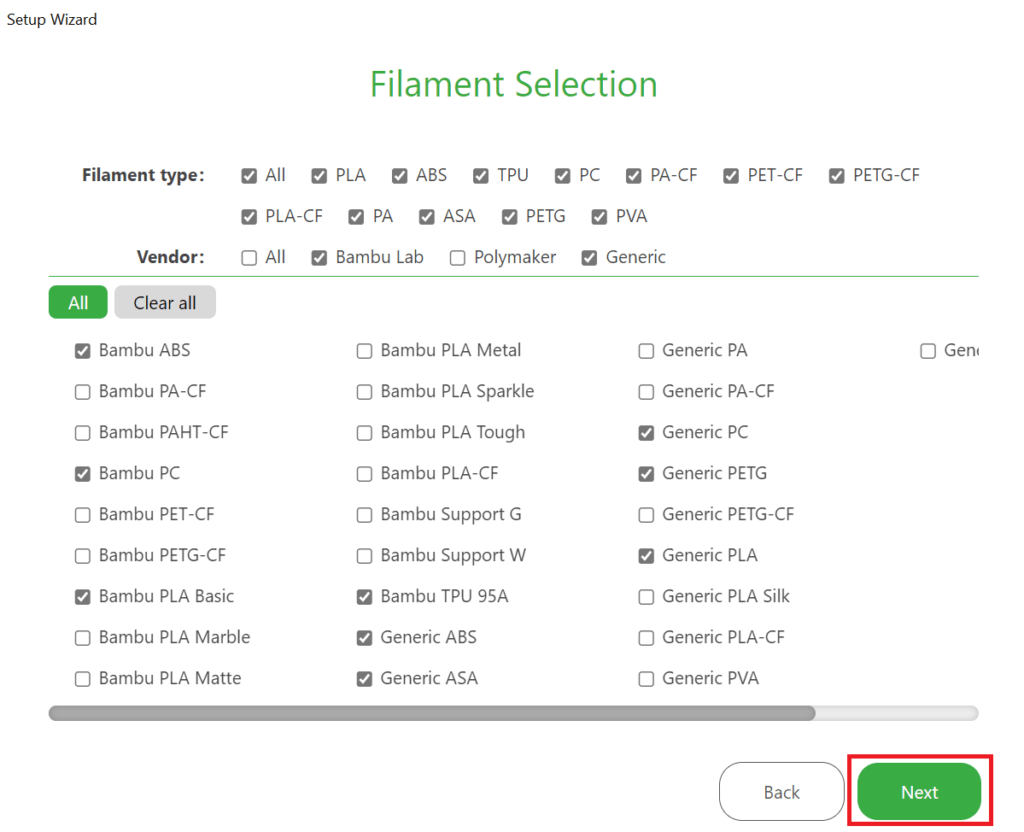Uncheck the Generic vendor
The height and width of the screenshot is (832, 1024).
(x=589, y=258)
